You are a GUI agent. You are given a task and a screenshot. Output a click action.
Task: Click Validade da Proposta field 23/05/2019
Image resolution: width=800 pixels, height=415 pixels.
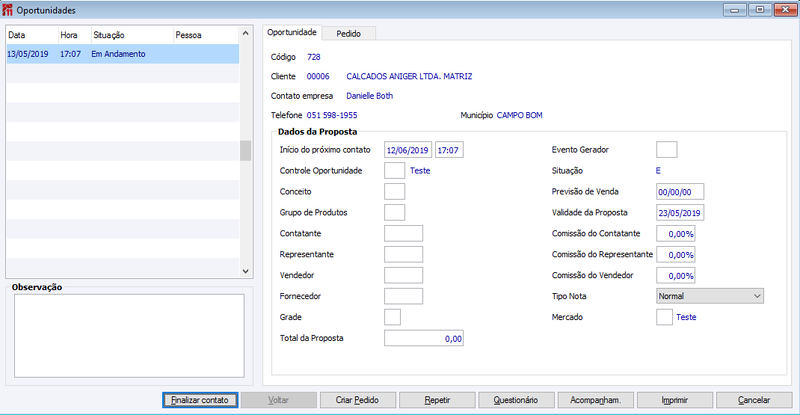pos(680,213)
